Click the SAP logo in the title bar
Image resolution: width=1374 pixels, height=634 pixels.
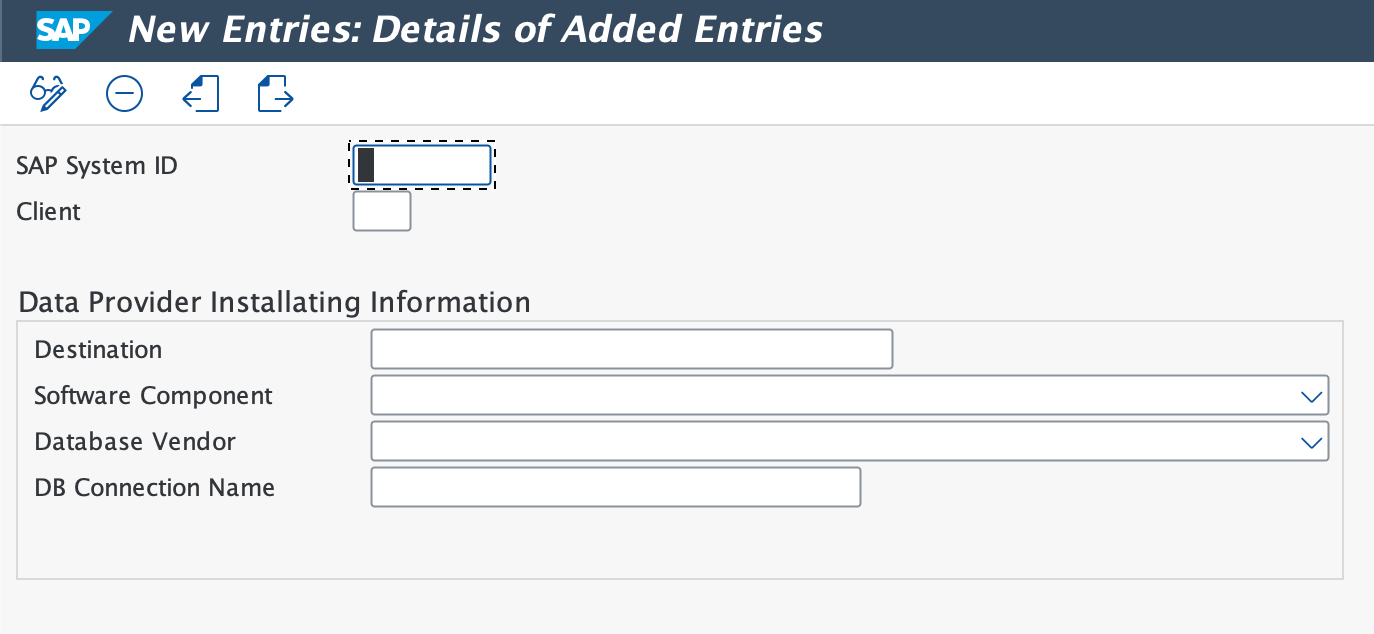click(70, 30)
